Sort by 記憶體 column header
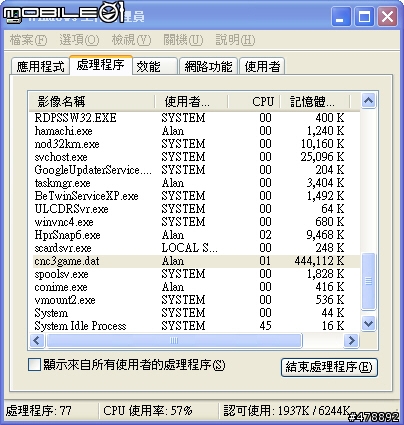 pos(315,101)
